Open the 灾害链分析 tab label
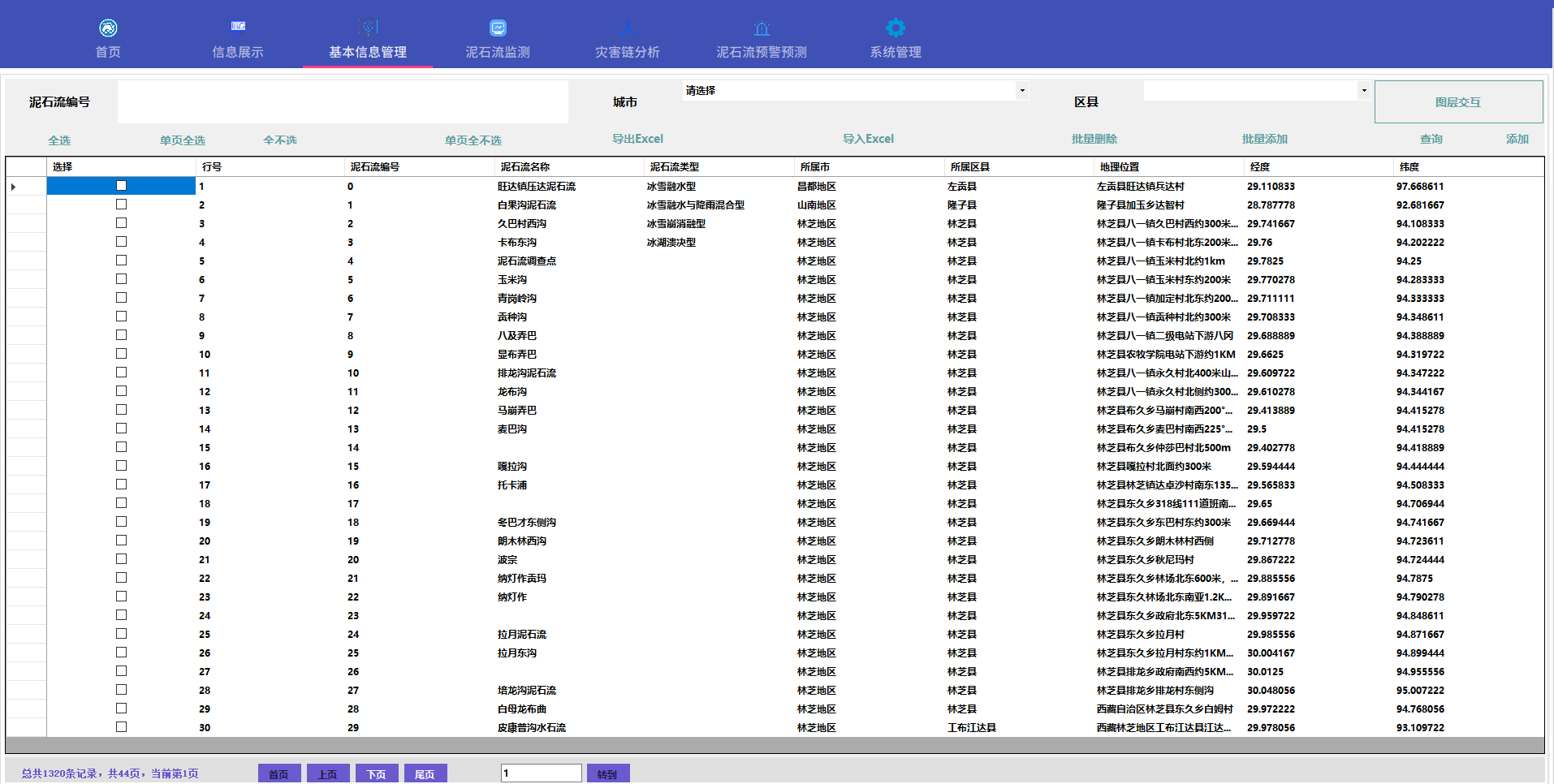 click(x=628, y=52)
